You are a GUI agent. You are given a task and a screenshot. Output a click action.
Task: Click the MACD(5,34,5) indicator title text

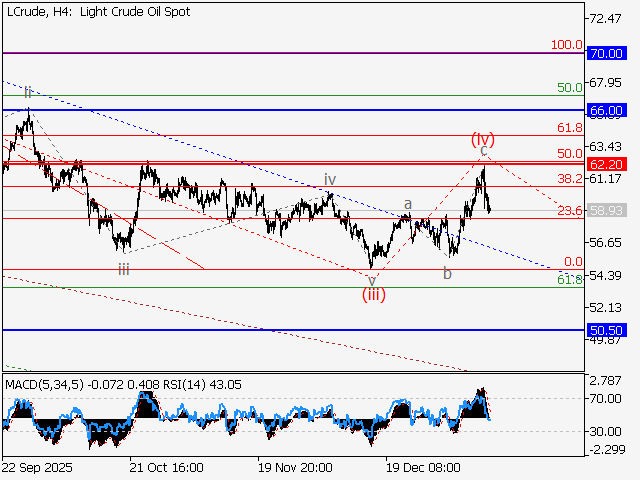tap(46, 383)
